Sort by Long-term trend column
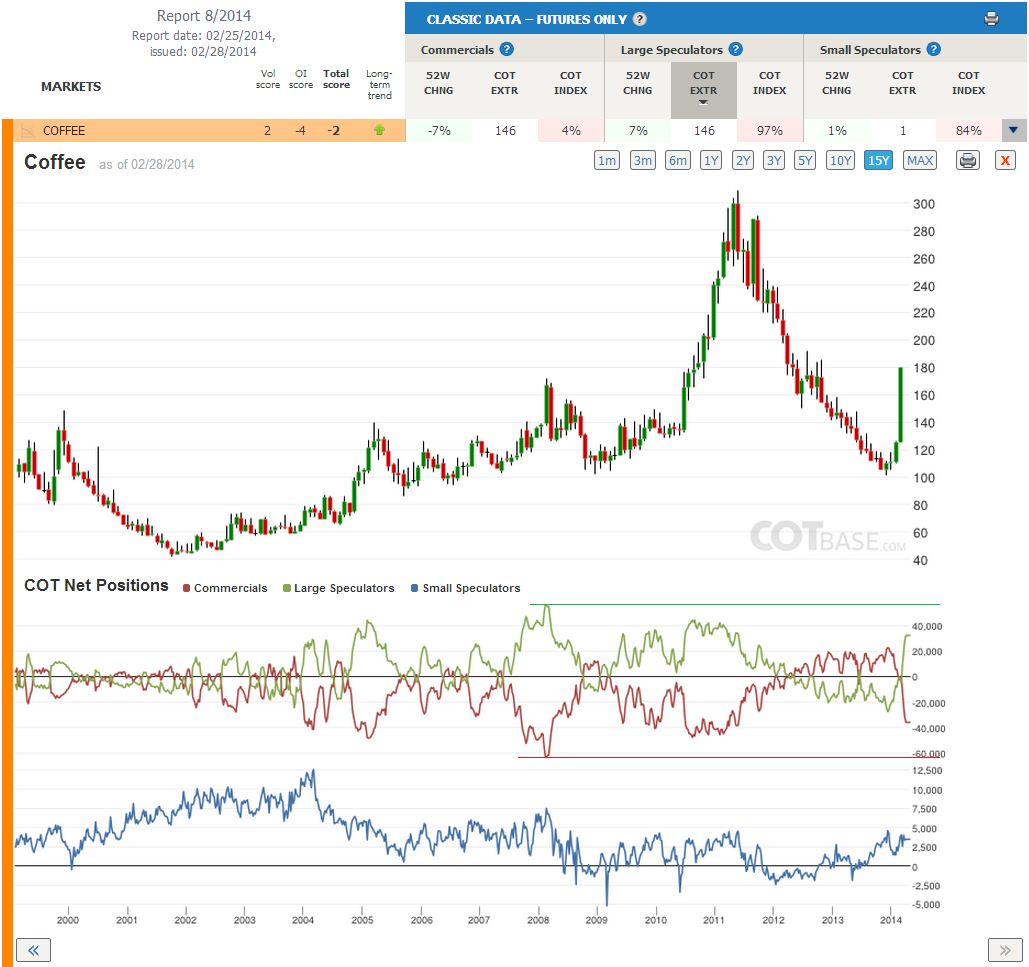 click(379, 85)
